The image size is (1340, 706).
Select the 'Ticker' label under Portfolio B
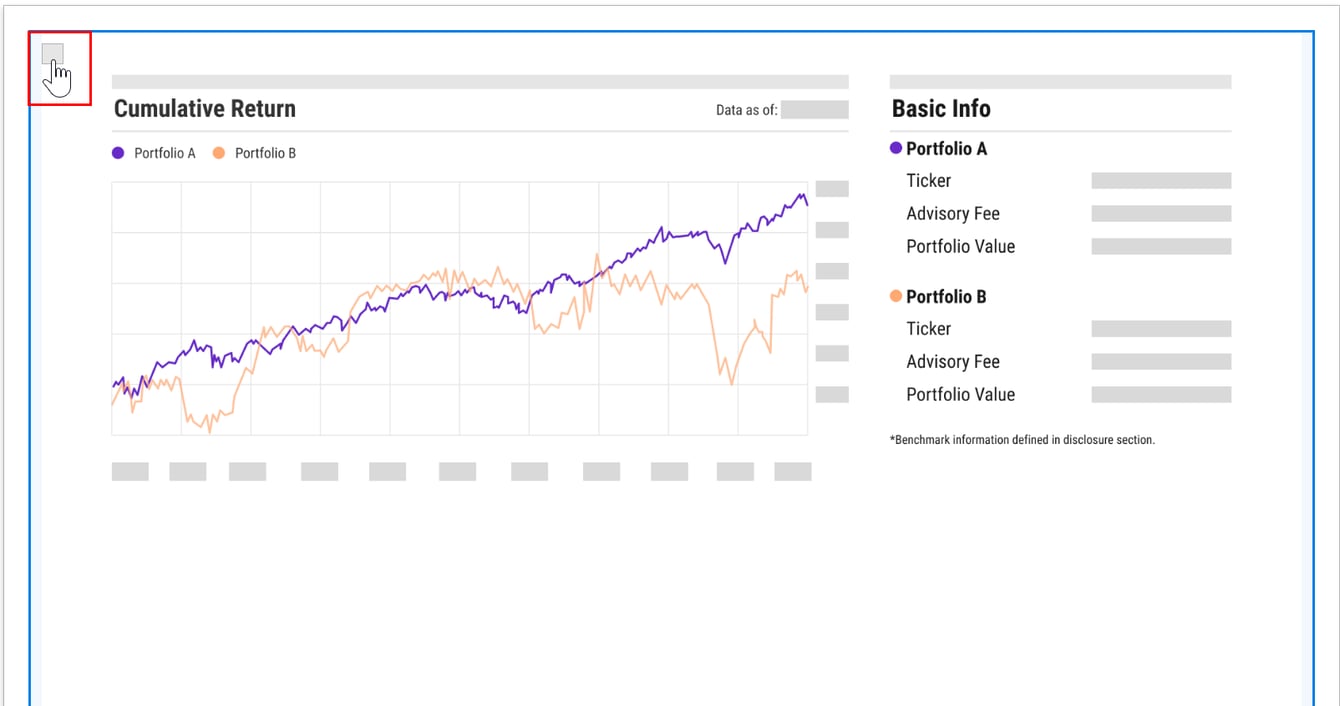pyautogui.click(x=929, y=329)
